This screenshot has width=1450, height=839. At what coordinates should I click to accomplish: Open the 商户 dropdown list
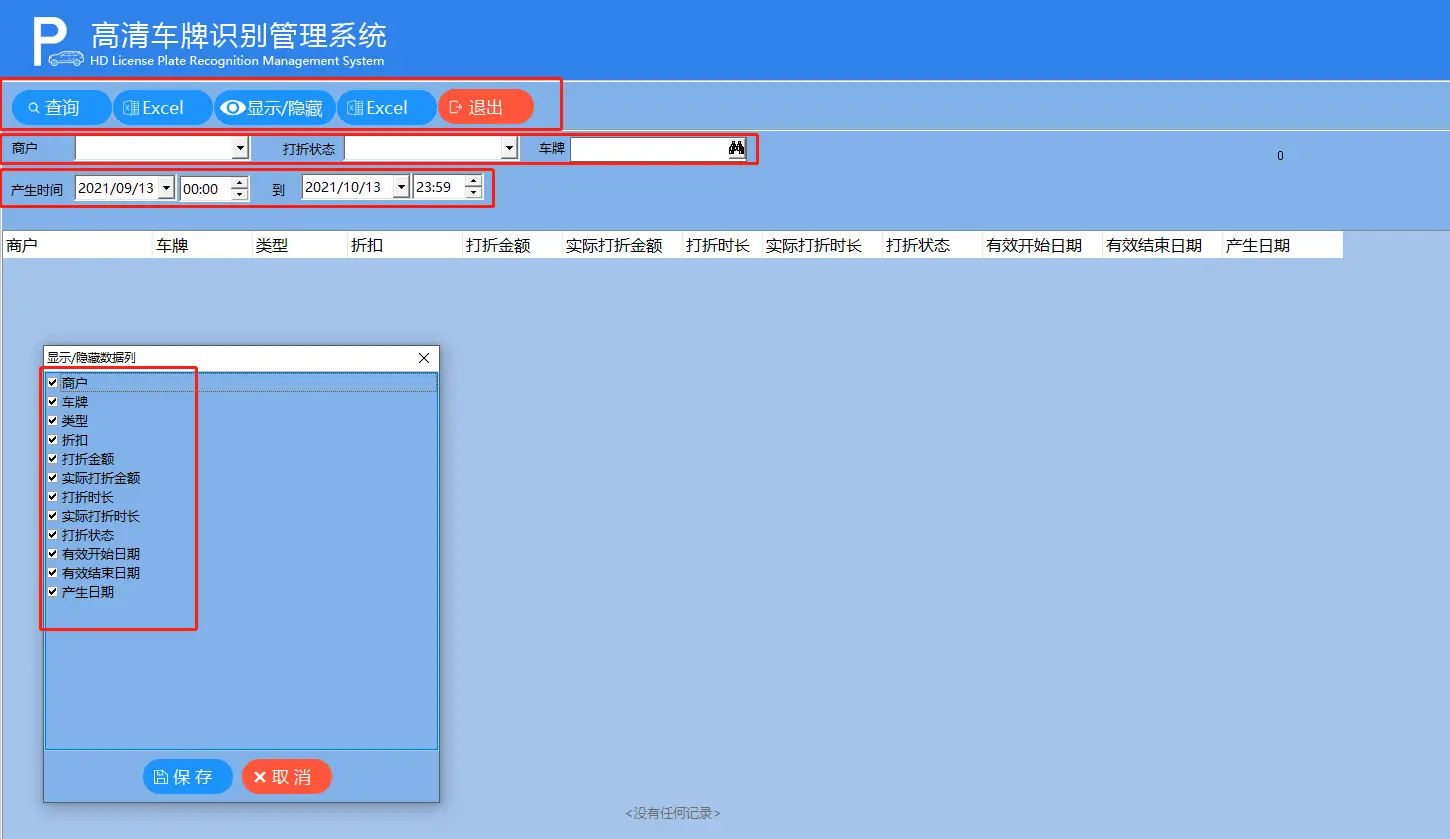click(239, 149)
